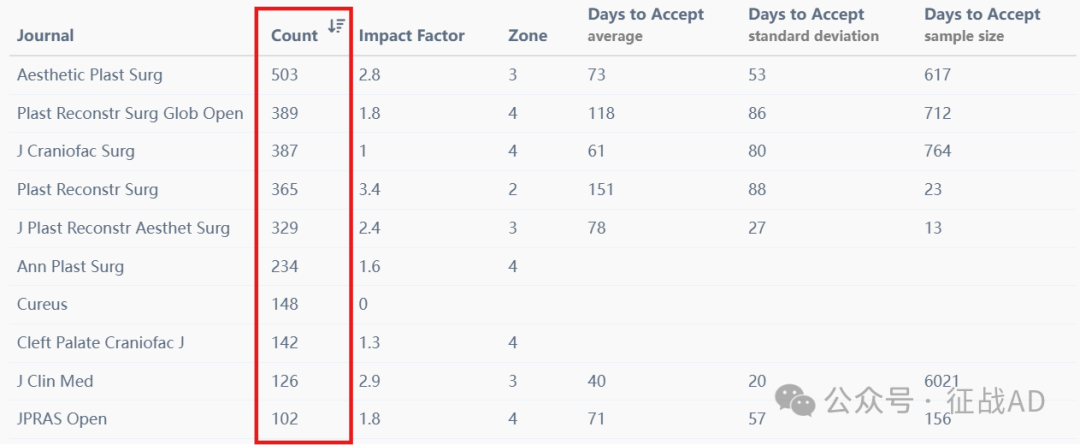The width and height of the screenshot is (1080, 445).
Task: Sort by the Zone column header
Action: point(528,35)
